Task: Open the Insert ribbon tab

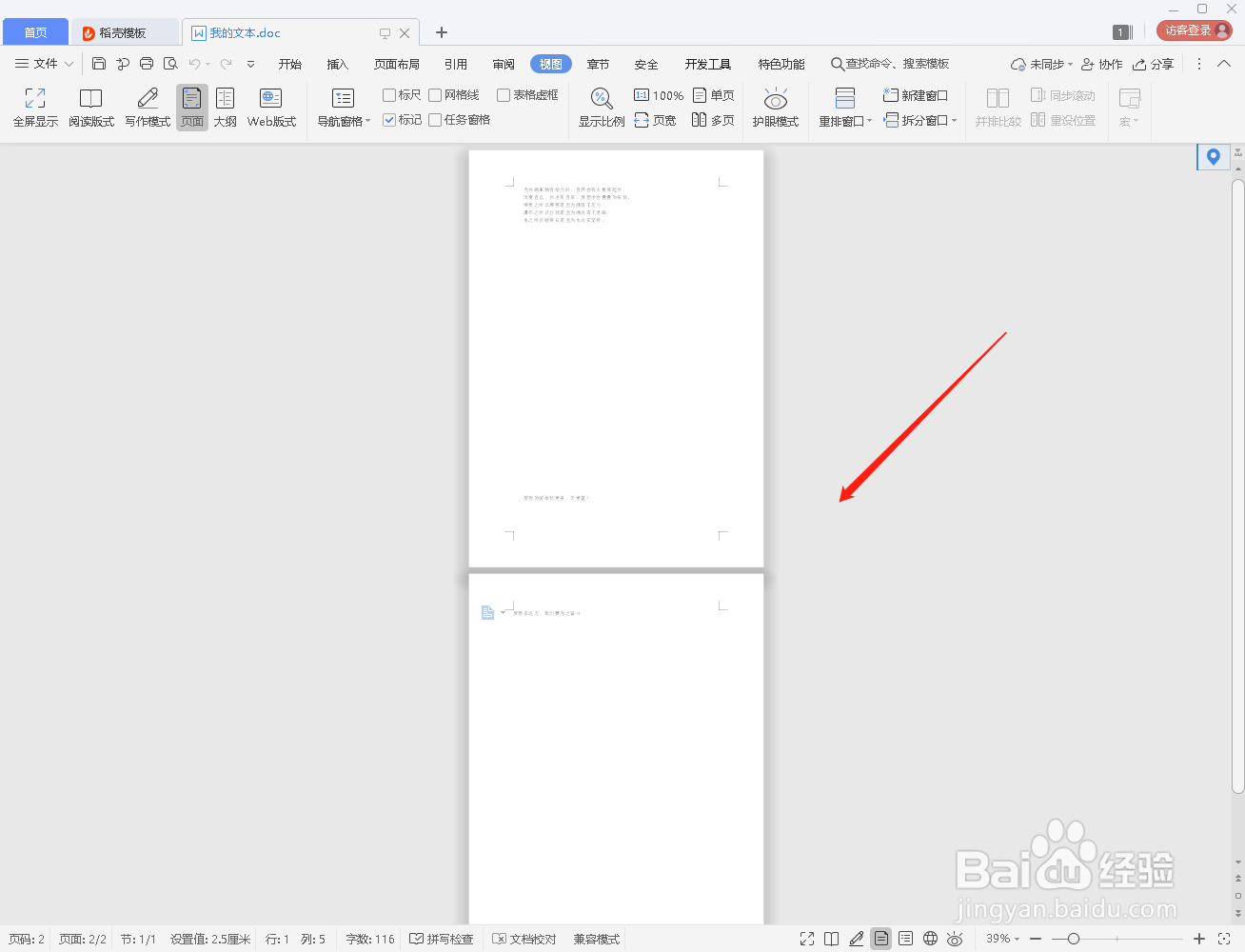Action: coord(338,64)
